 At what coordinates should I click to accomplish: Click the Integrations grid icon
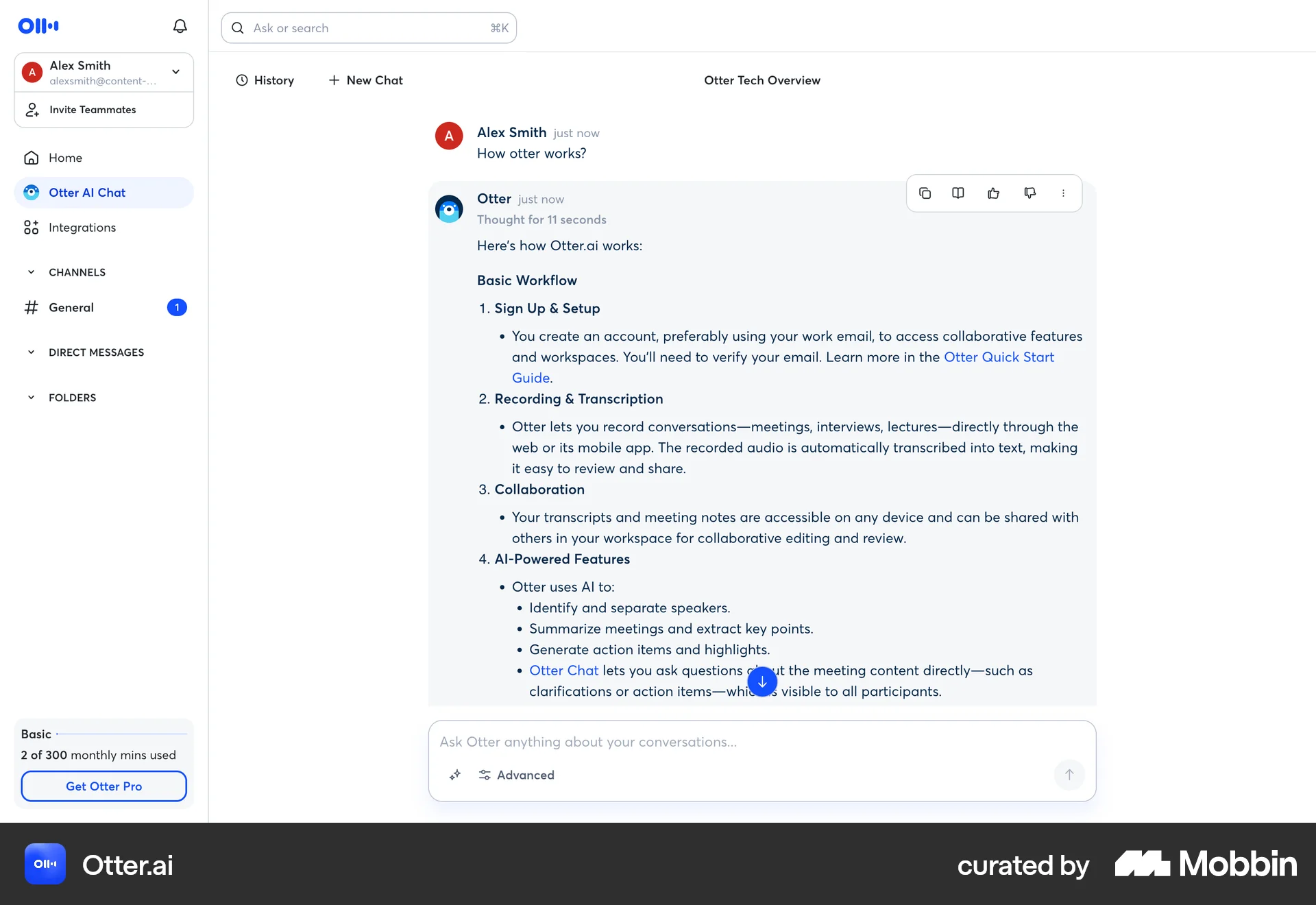(x=31, y=228)
